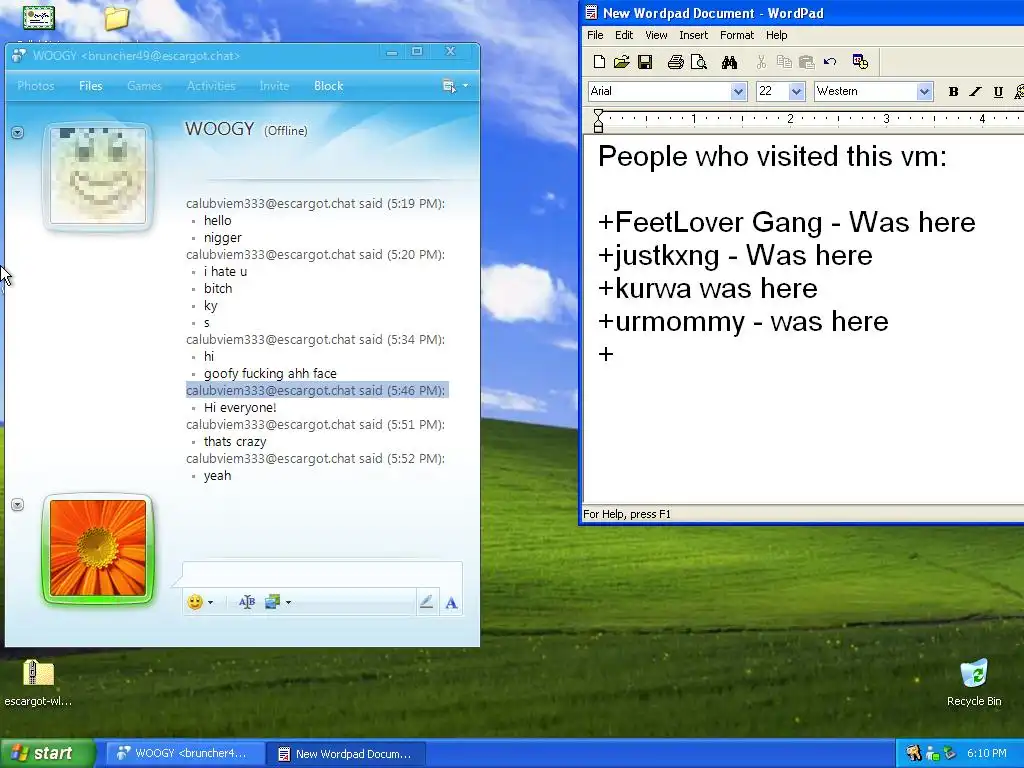This screenshot has height=768, width=1024.
Task: Expand the font size 22 dropdown
Action: click(x=796, y=91)
